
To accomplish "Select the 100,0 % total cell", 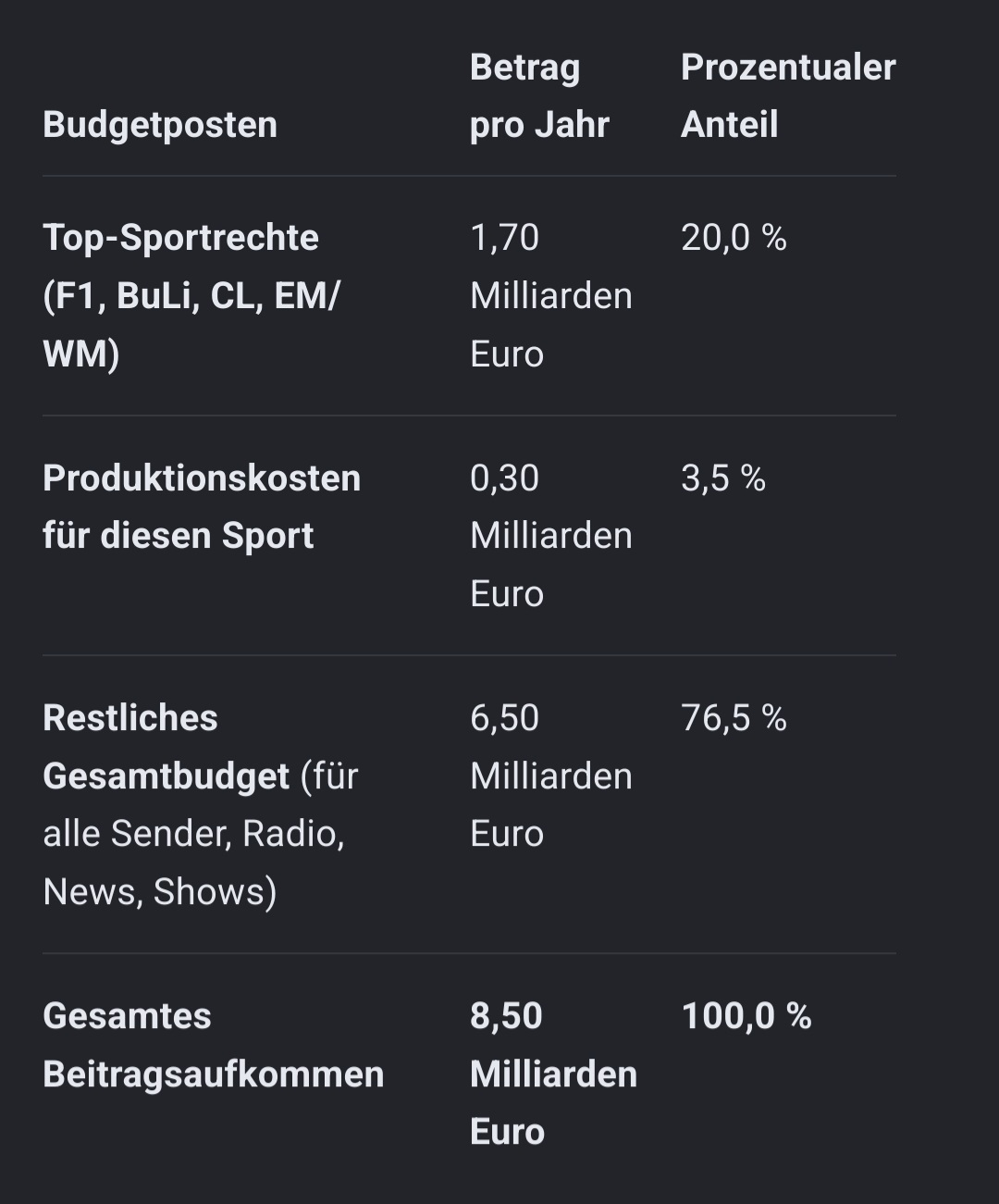I will point(746,1016).
